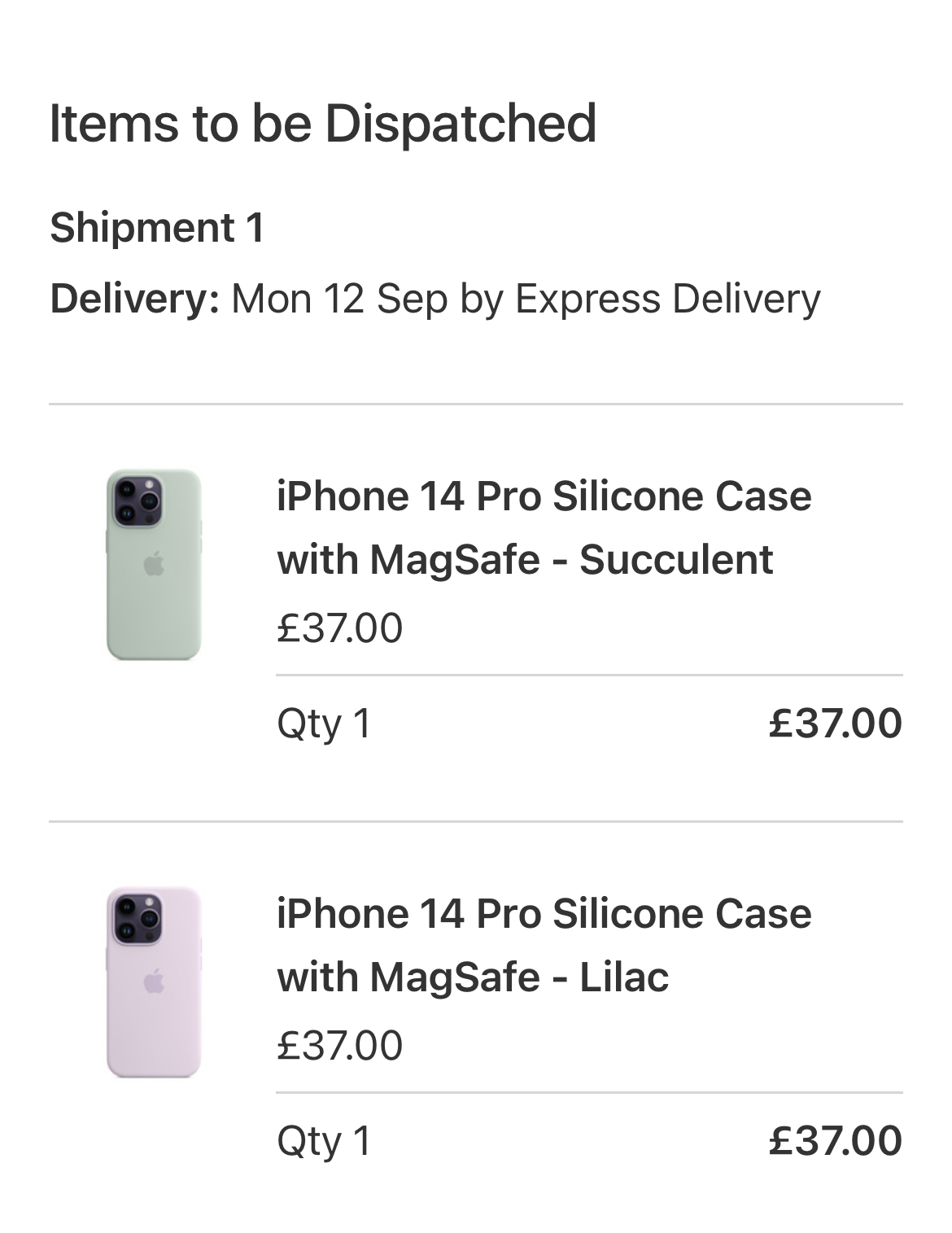This screenshot has height=1233, width=952.
Task: Open the Lilac MagSafe case product title
Action: pos(544,945)
